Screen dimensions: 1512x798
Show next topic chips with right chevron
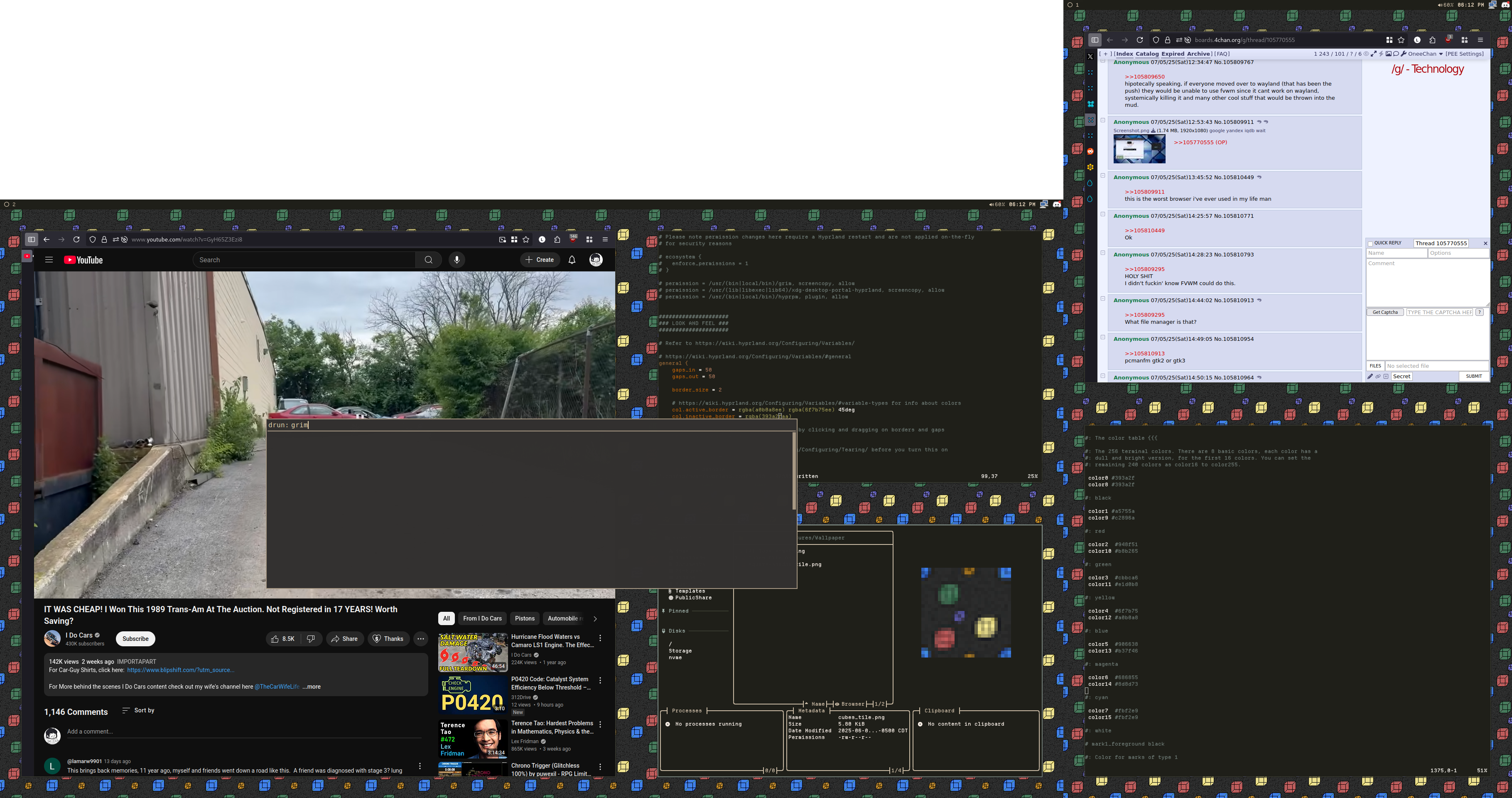tap(594, 618)
